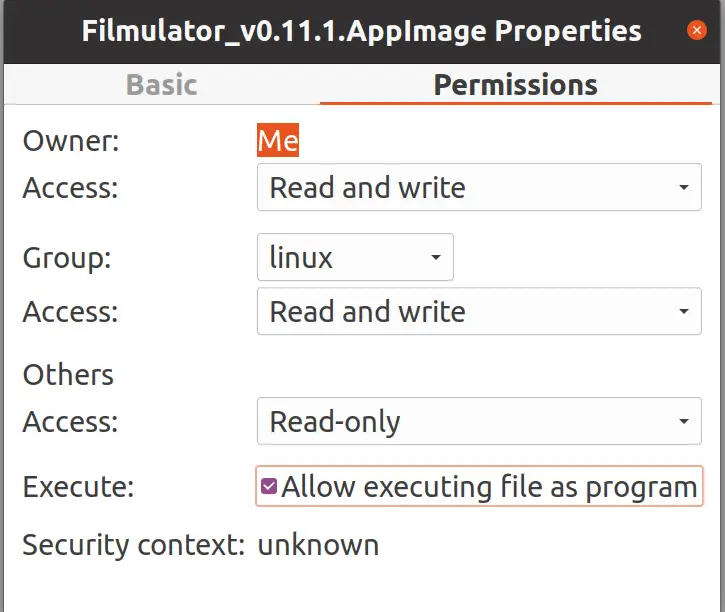Select the Permissions tab
725x612 pixels.
tap(516, 85)
